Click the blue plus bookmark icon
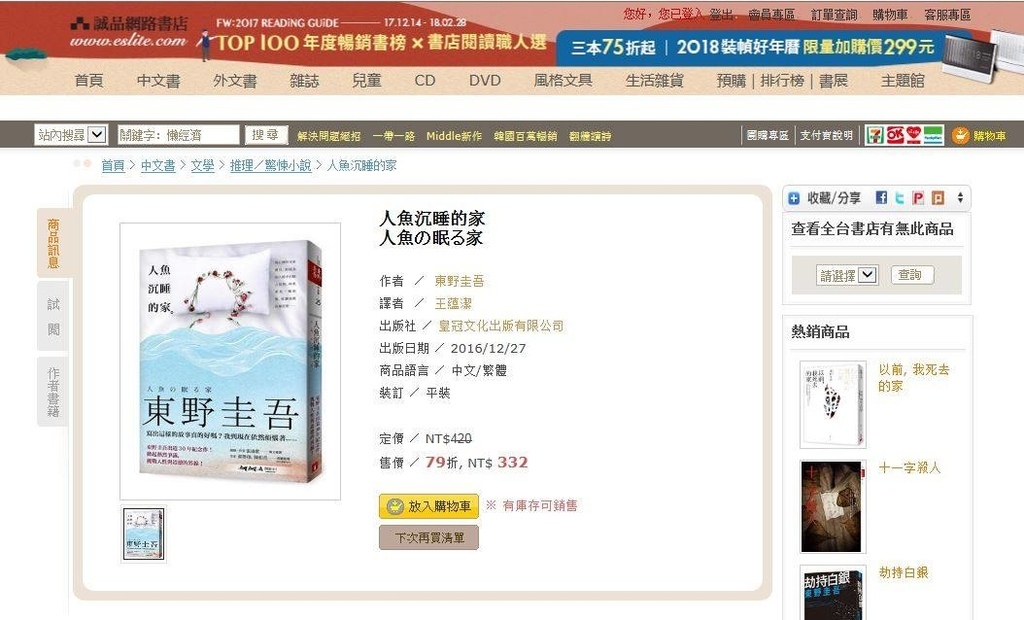The height and width of the screenshot is (620, 1024). (793, 199)
